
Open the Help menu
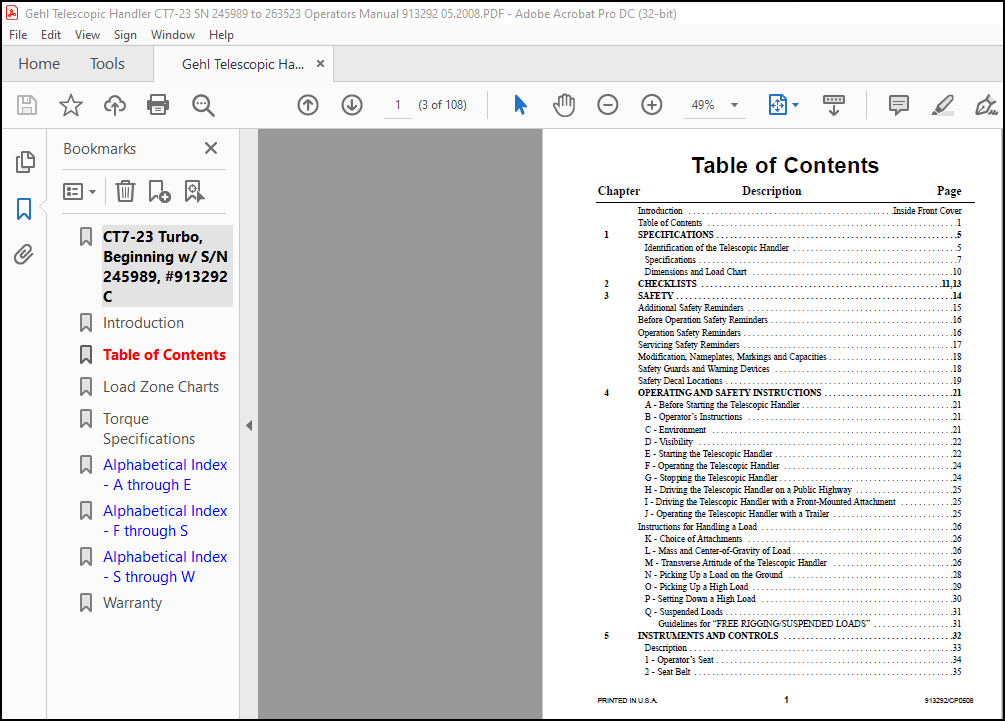(x=221, y=35)
